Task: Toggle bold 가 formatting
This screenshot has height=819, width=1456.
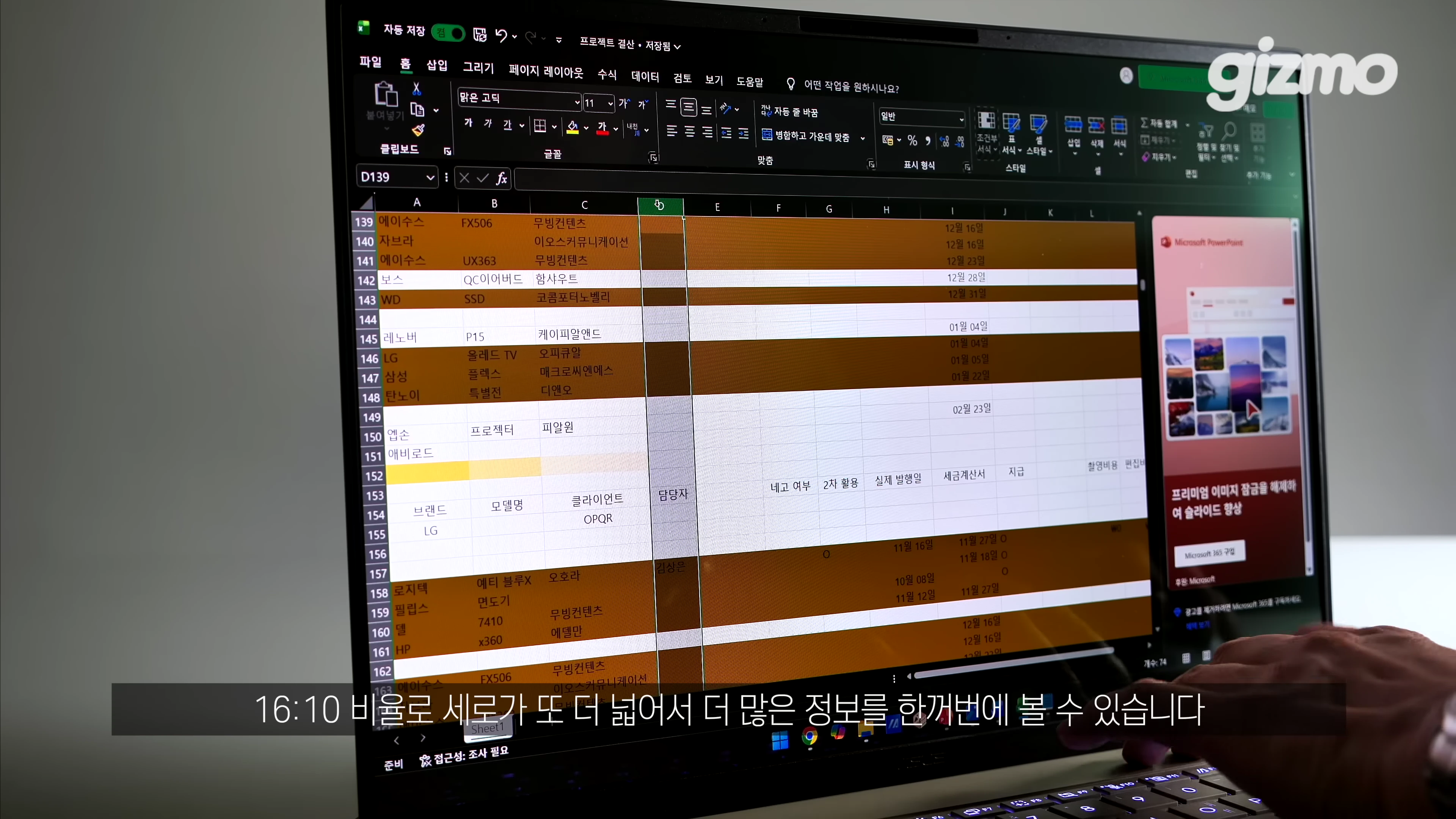Action: [x=468, y=122]
